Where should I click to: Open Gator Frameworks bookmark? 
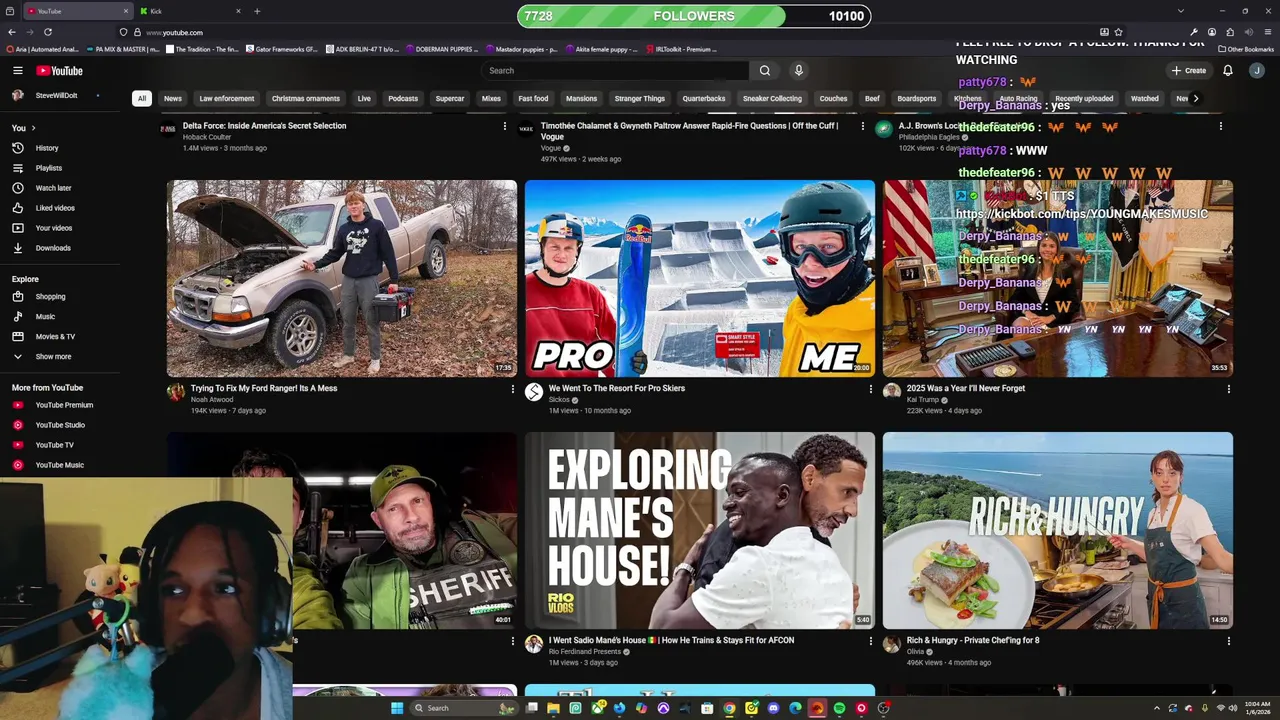coord(281,49)
